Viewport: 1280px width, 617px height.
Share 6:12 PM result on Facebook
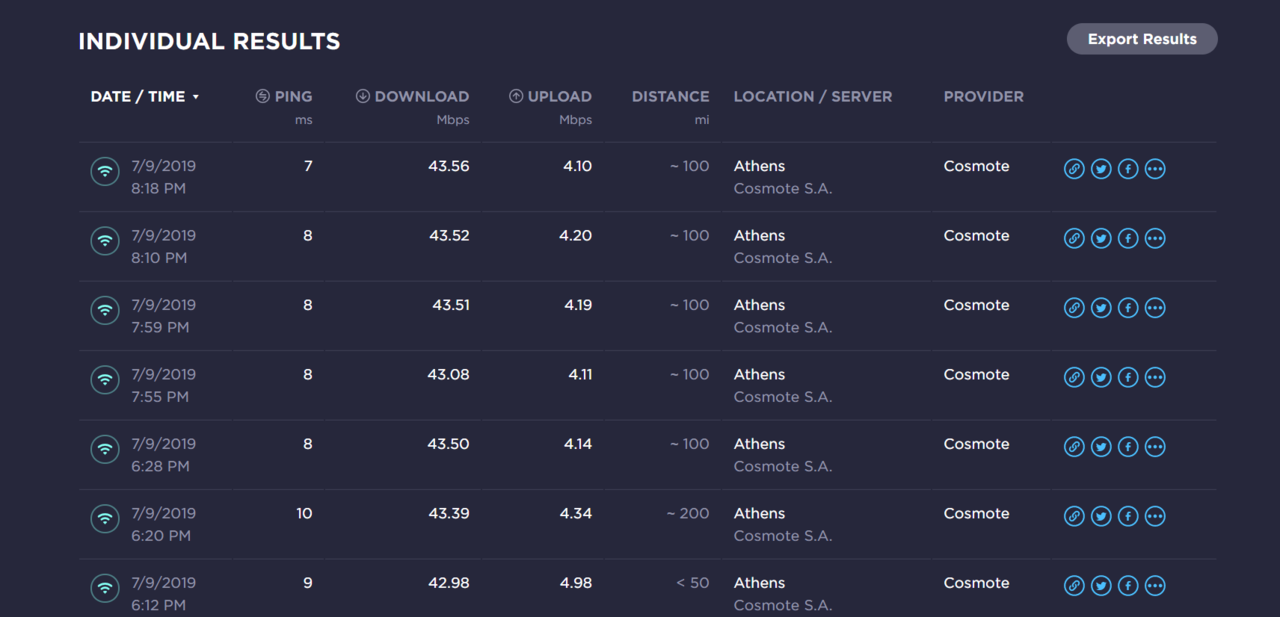pos(1128,586)
